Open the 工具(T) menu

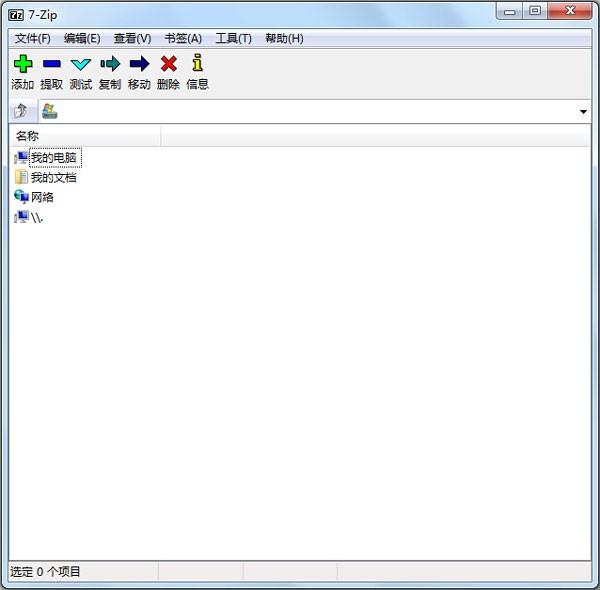[x=233, y=38]
